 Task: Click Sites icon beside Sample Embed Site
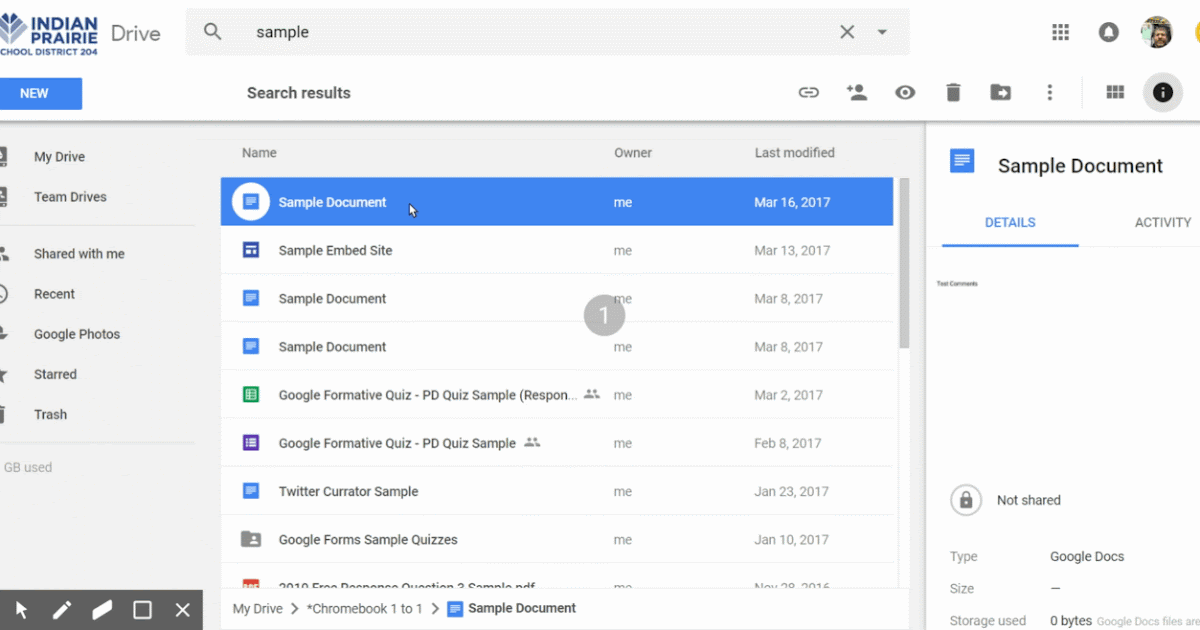tap(251, 250)
